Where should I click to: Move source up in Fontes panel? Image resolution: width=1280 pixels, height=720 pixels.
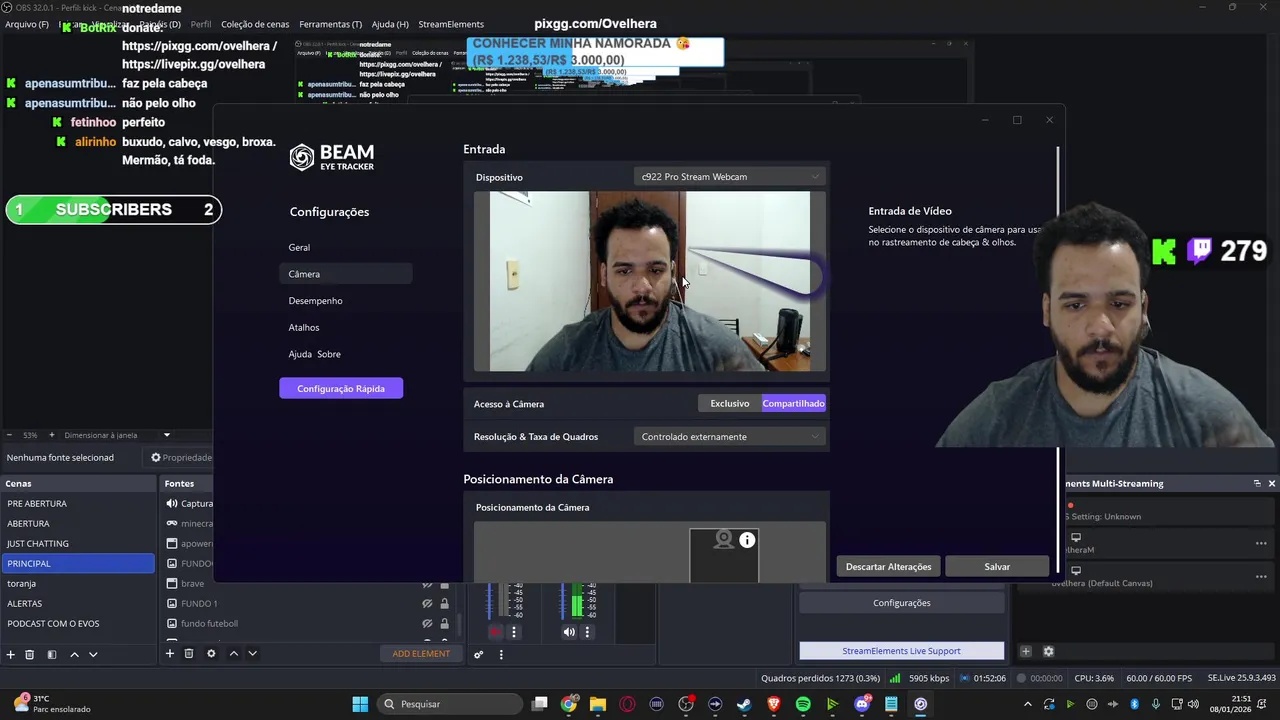234,653
